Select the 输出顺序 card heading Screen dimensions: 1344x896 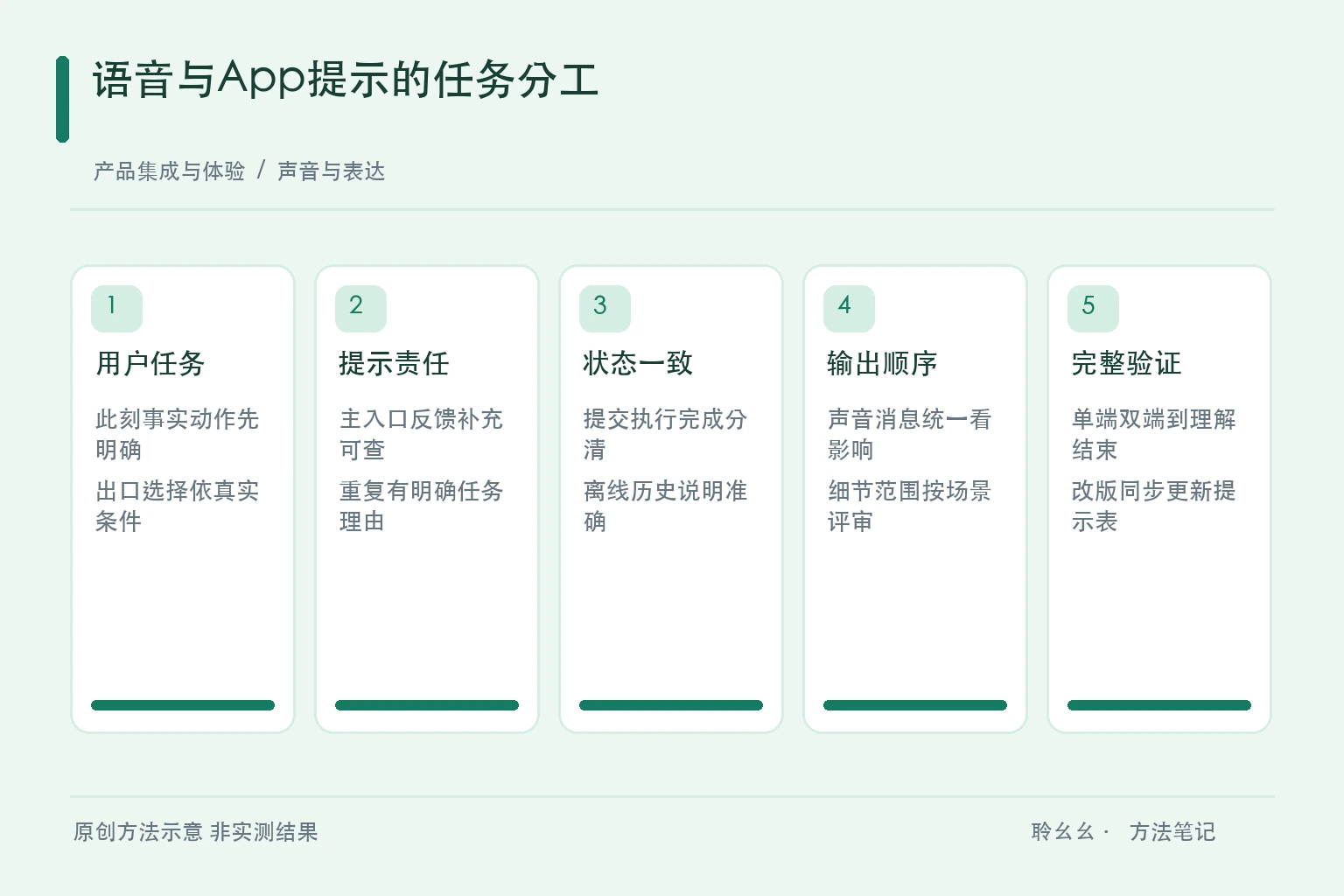click(x=883, y=363)
